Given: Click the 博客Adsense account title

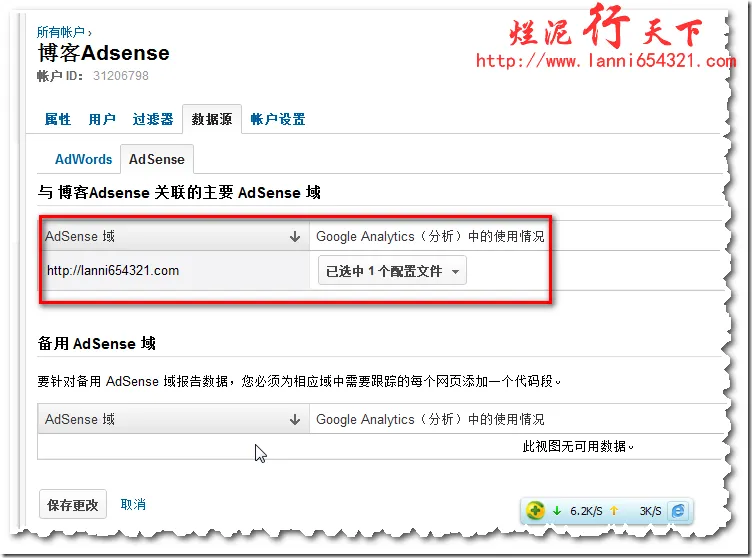Looking at the screenshot, I should (104, 53).
